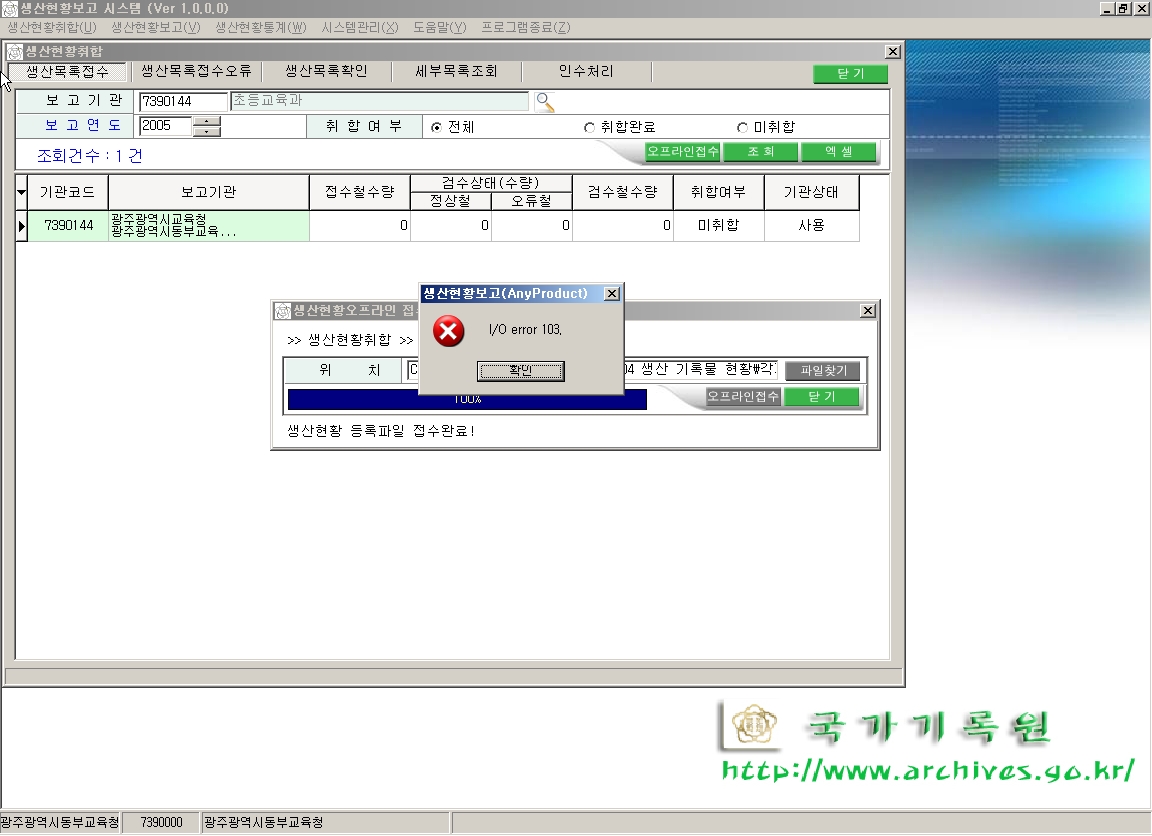1152x836 pixels.
Task: Switch to the 생산목록확인 tab
Action: coord(326,72)
